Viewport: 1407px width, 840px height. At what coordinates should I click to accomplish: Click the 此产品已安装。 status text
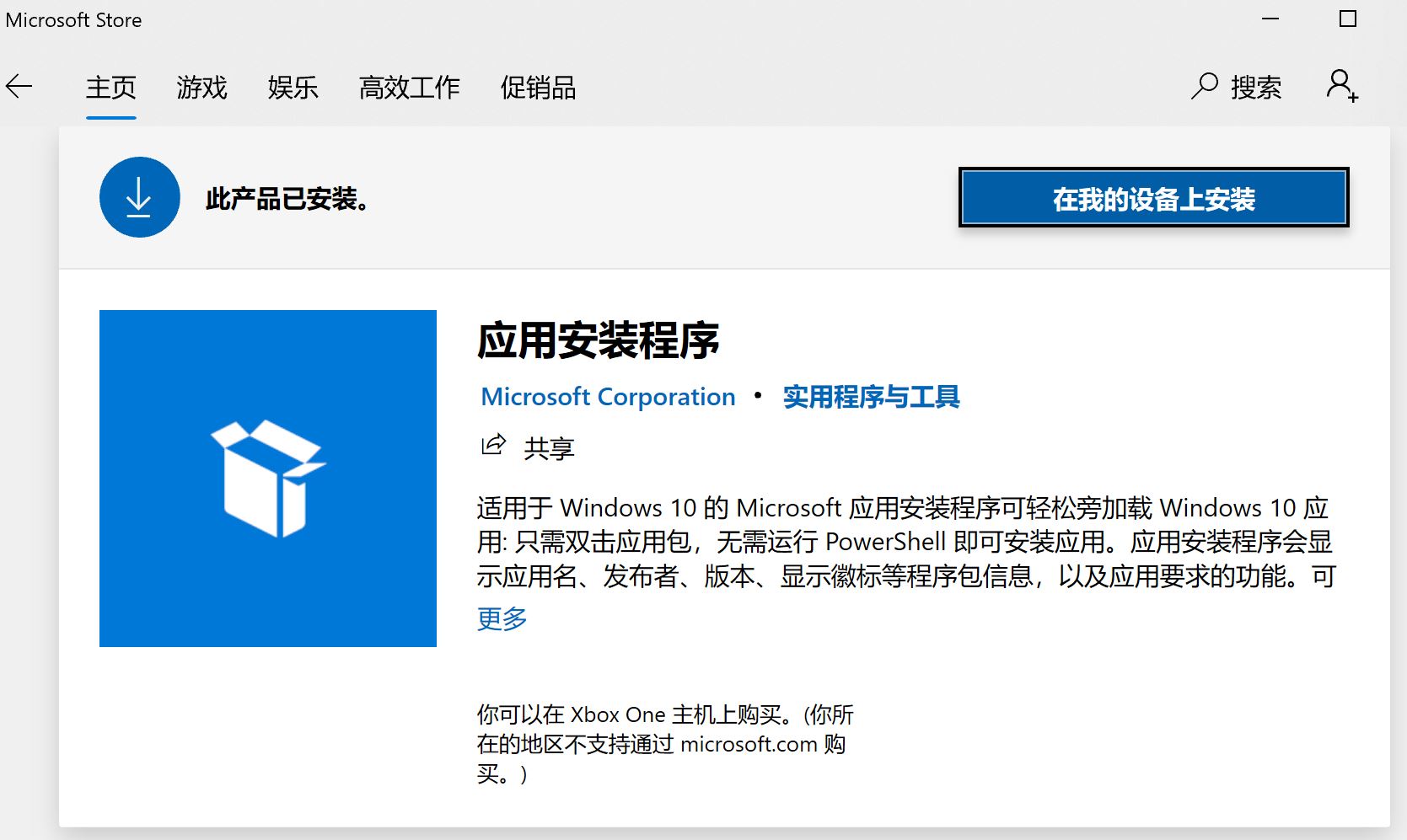pos(287,199)
